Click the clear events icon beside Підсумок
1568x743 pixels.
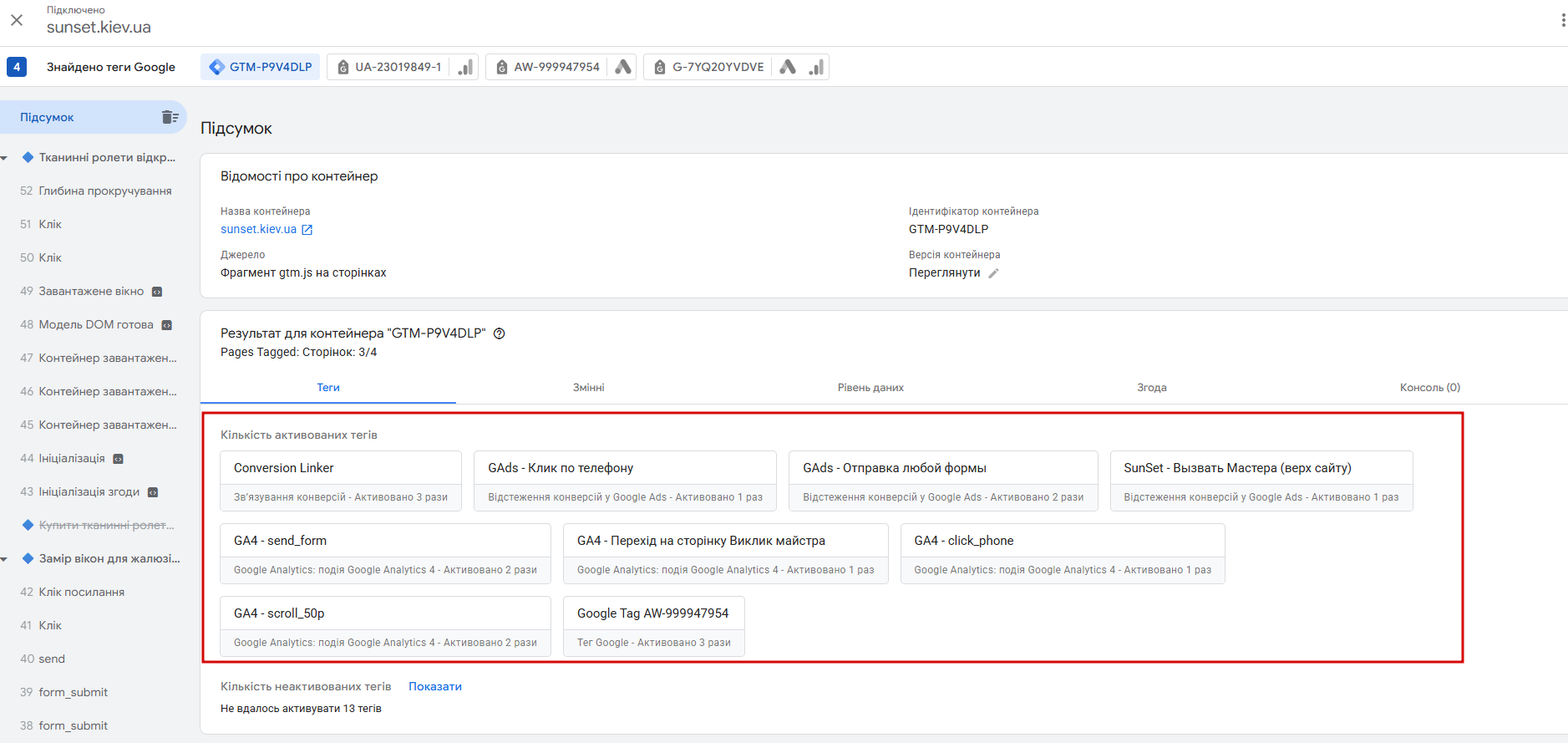click(170, 117)
